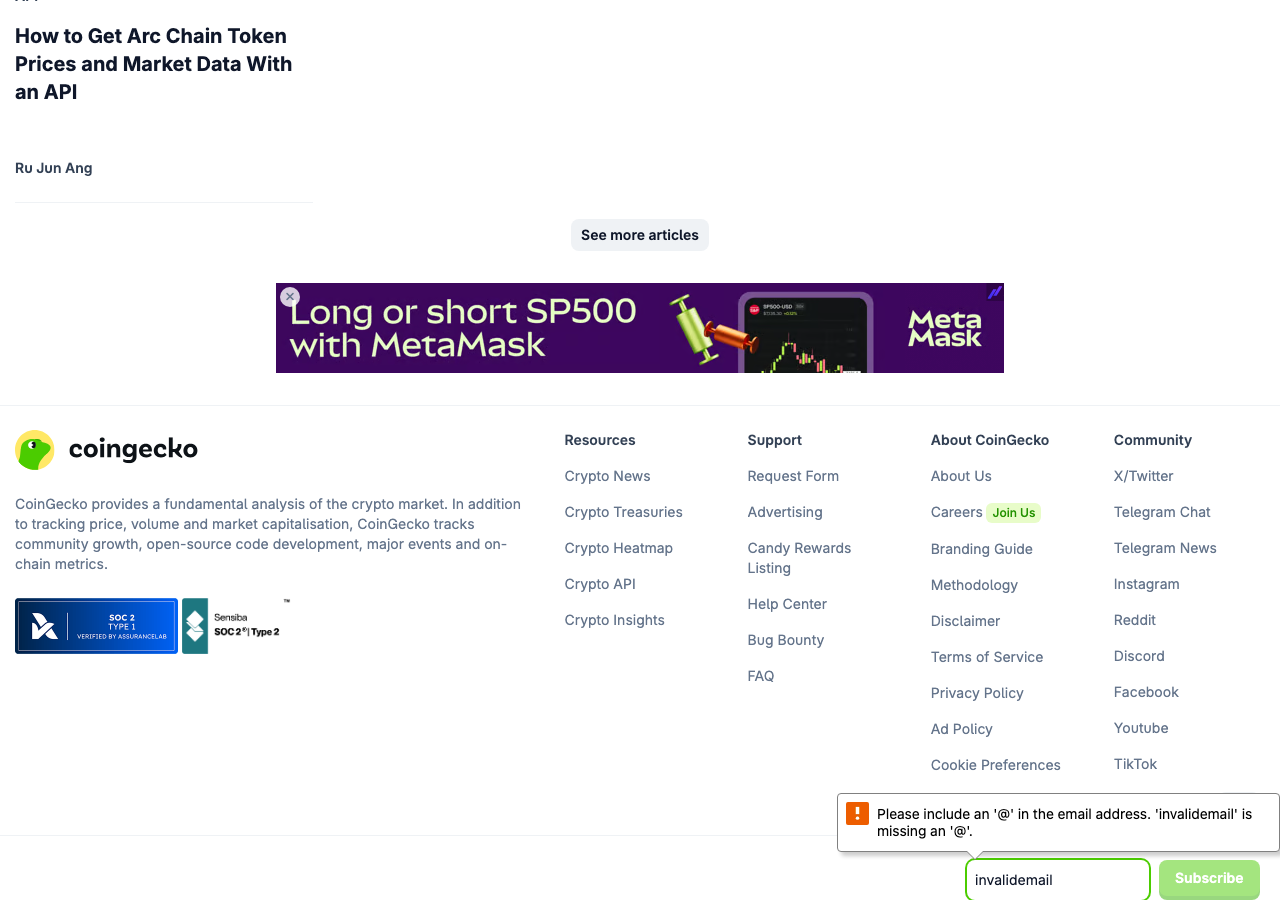The image size is (1280, 900).
Task: Join the Telegram Chat
Action: pyautogui.click(x=1162, y=512)
